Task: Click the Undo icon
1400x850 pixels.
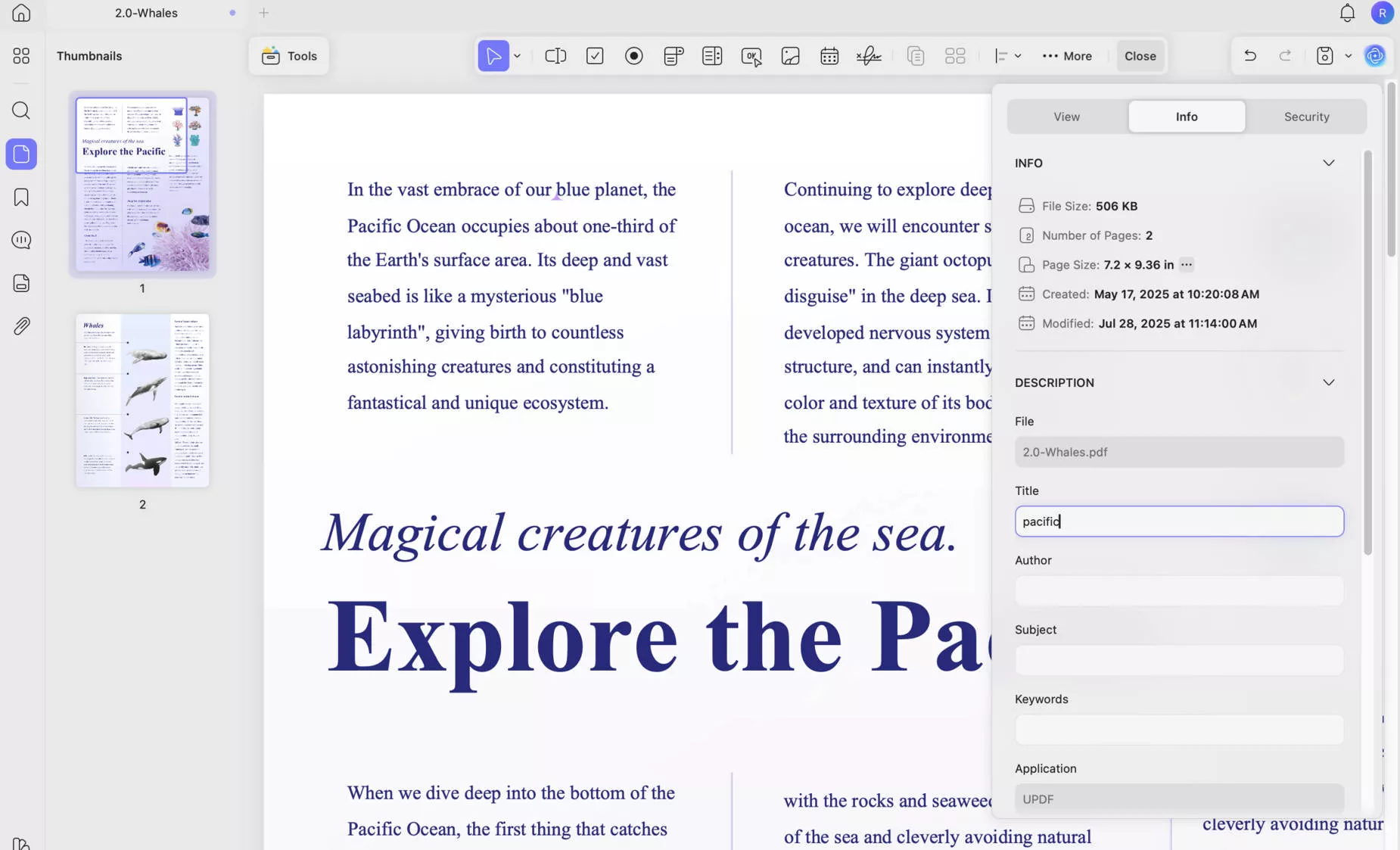Action: click(1250, 55)
